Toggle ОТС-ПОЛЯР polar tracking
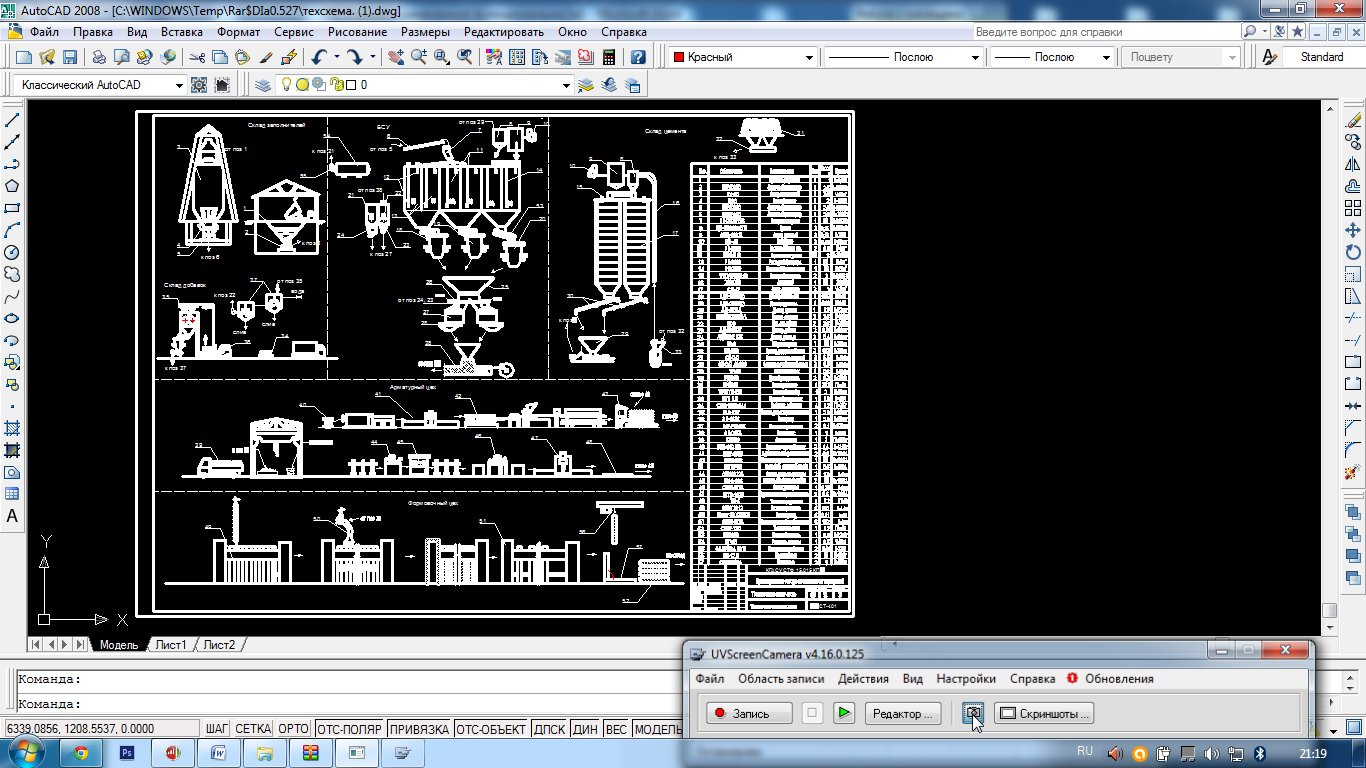1366x768 pixels. point(349,729)
